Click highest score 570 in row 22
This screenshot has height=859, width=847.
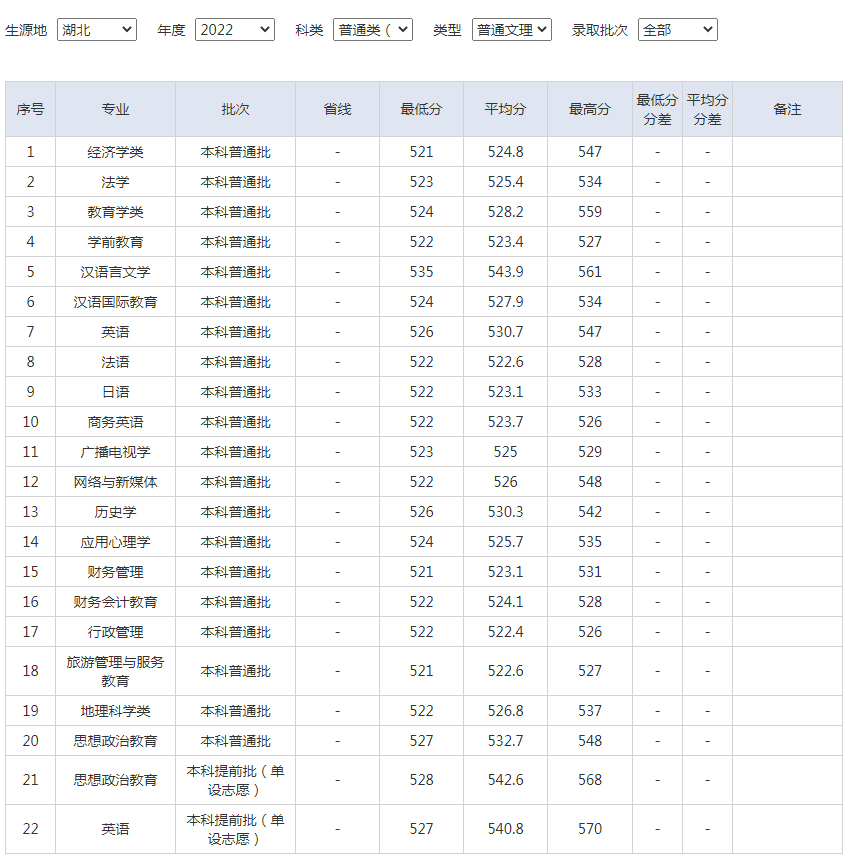pos(590,829)
